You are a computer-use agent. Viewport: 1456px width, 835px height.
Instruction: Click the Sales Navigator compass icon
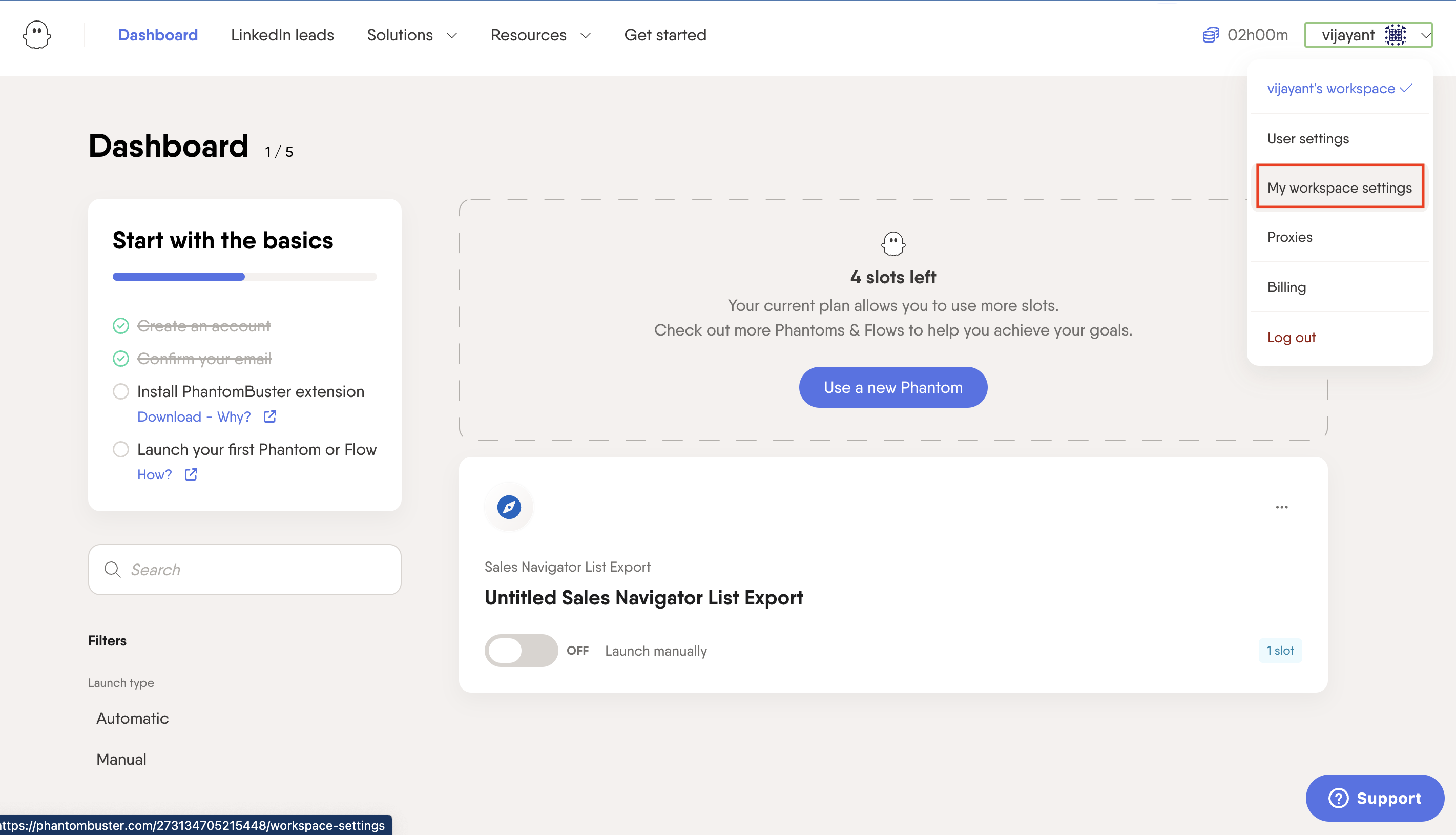[x=509, y=507]
